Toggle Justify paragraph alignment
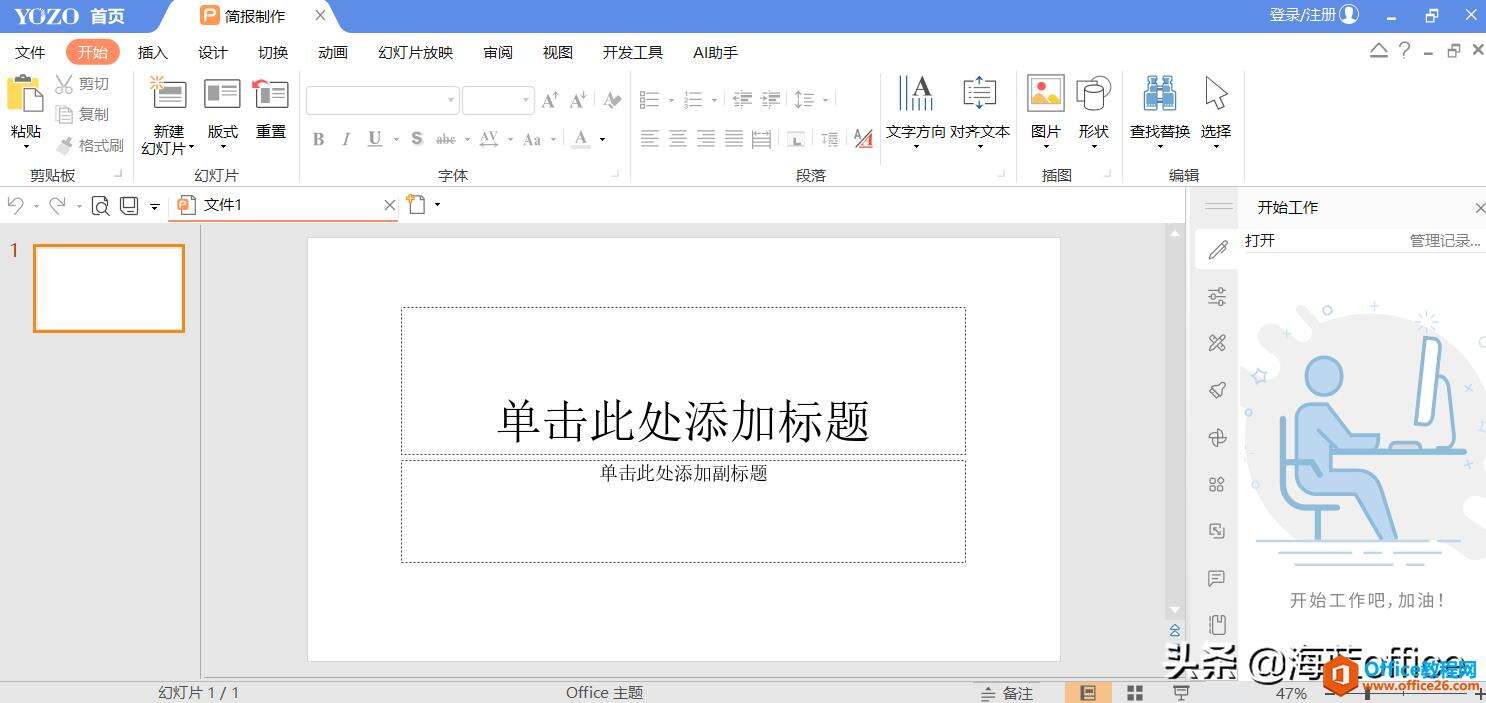Viewport: 1486px width, 703px height. (x=734, y=139)
